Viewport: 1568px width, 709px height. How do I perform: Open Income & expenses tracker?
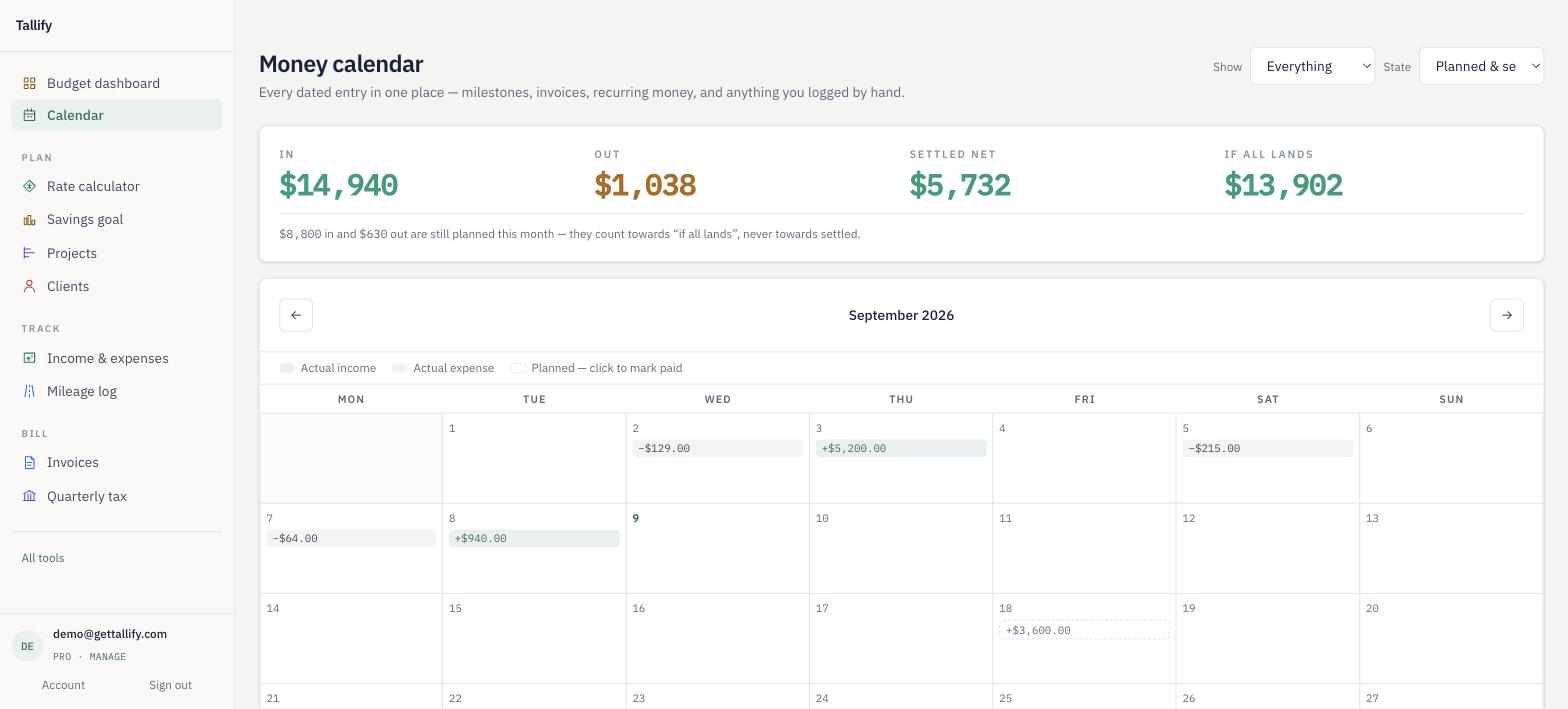pos(117,358)
